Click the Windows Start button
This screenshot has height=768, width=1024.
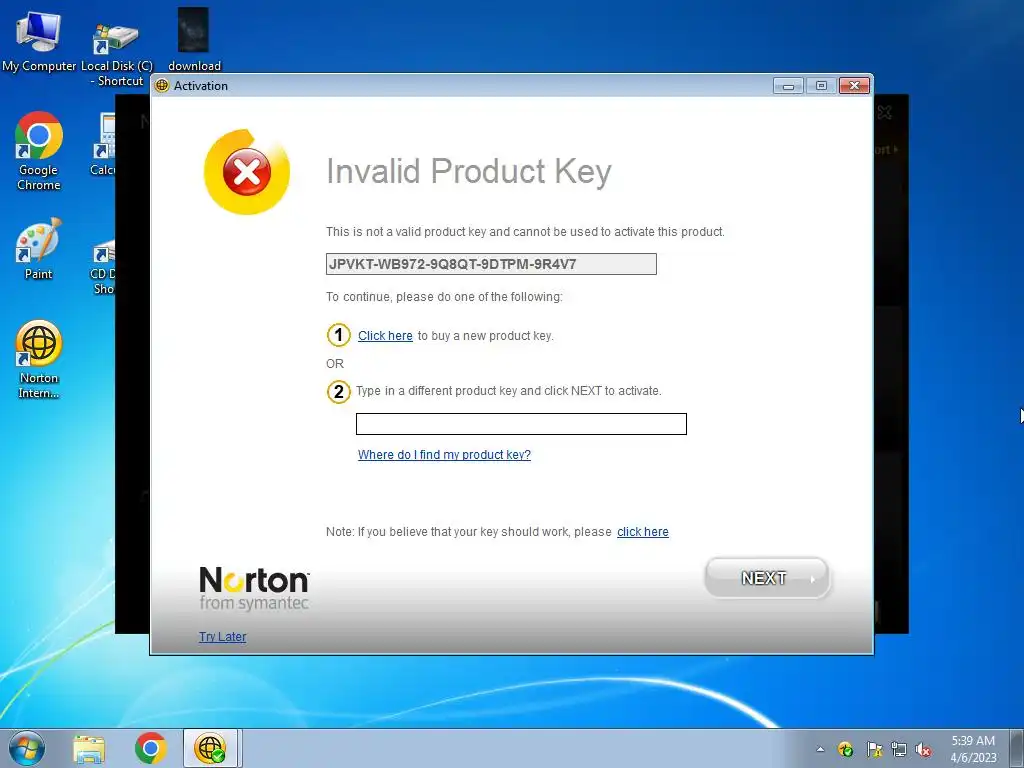click(x=27, y=748)
